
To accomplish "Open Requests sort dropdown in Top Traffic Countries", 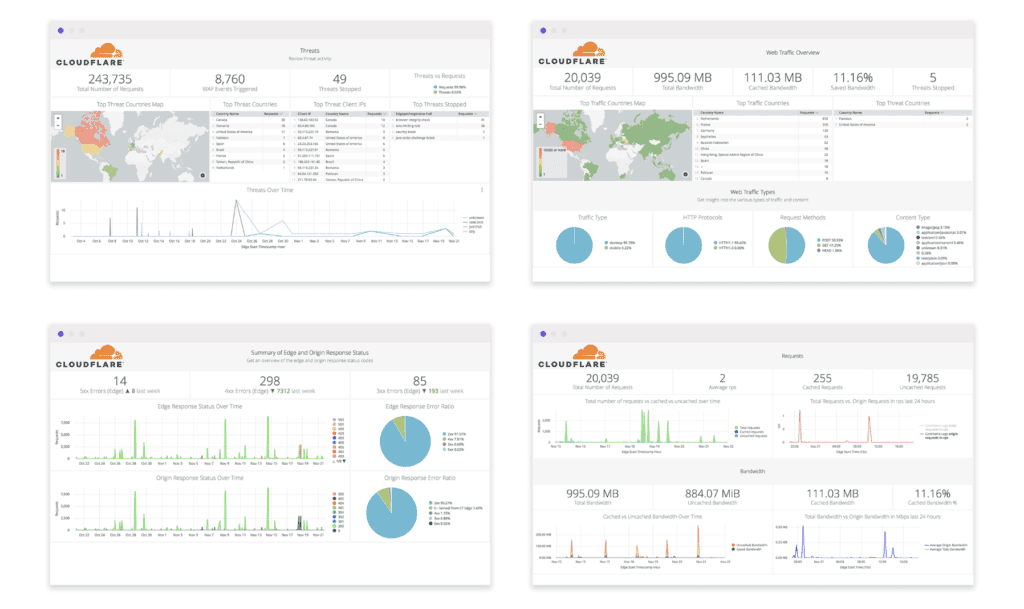I will coord(809,113).
